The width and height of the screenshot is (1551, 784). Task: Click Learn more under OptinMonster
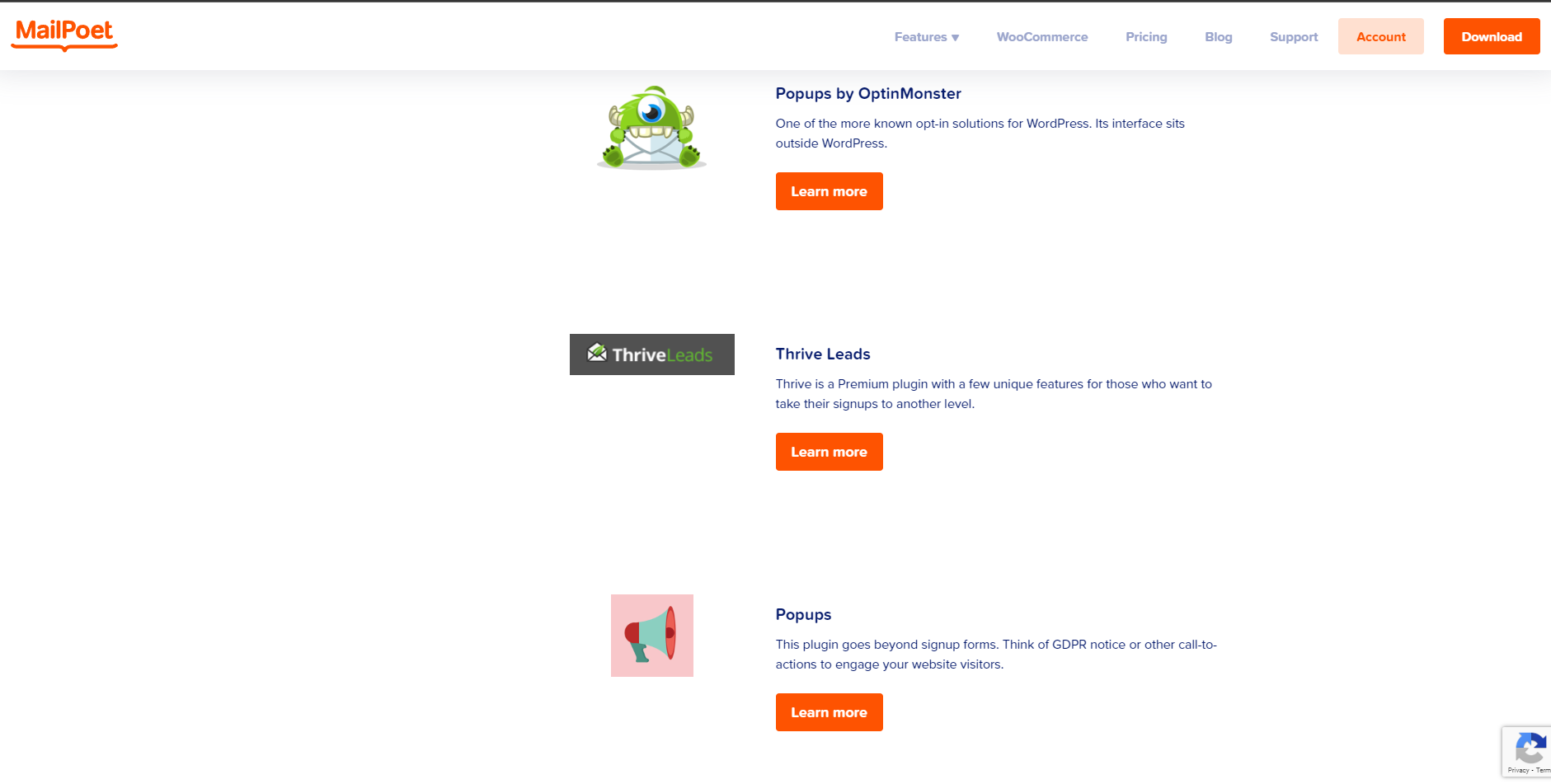click(x=829, y=191)
